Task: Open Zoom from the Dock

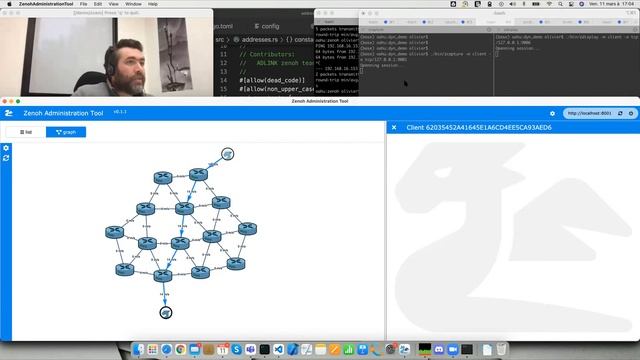Action: pos(453,349)
